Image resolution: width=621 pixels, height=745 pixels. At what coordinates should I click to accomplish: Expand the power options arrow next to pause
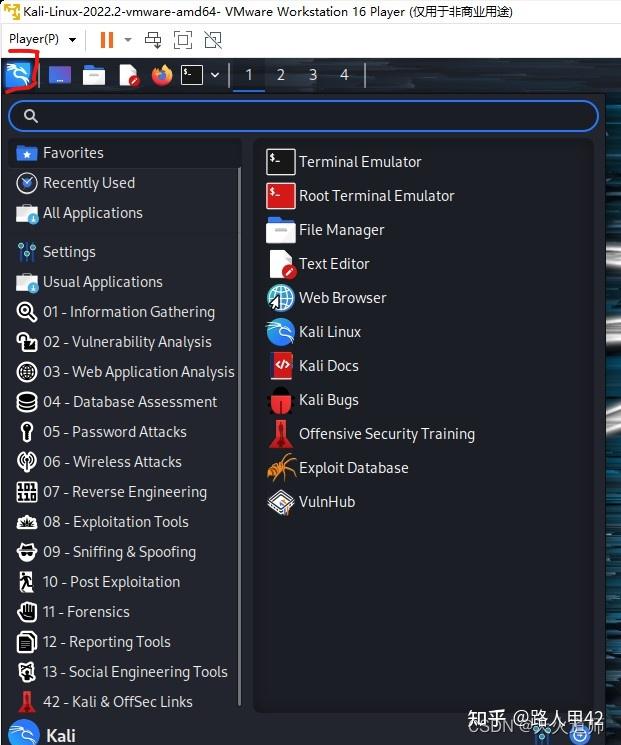128,39
